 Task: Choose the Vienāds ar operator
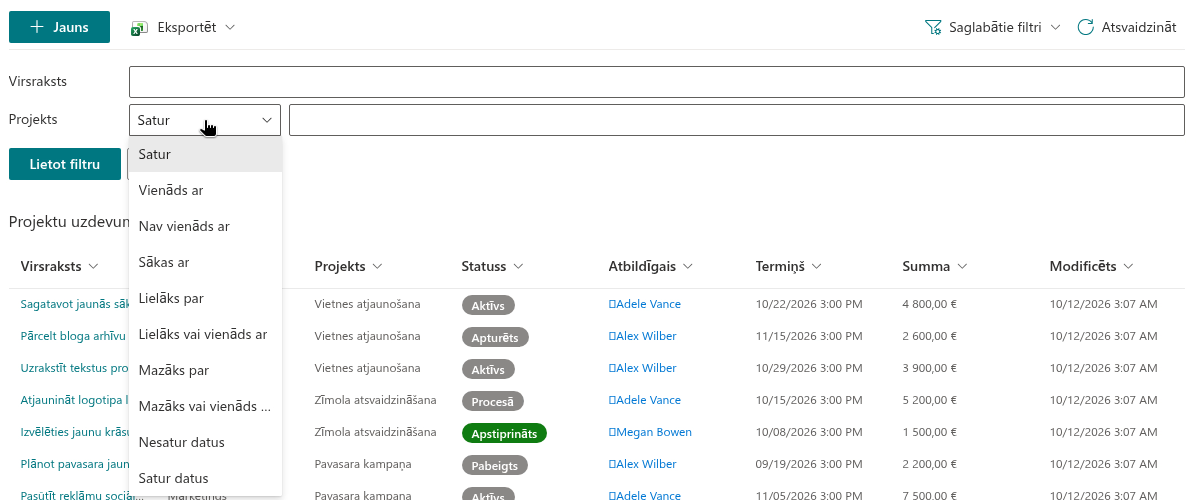[205, 190]
